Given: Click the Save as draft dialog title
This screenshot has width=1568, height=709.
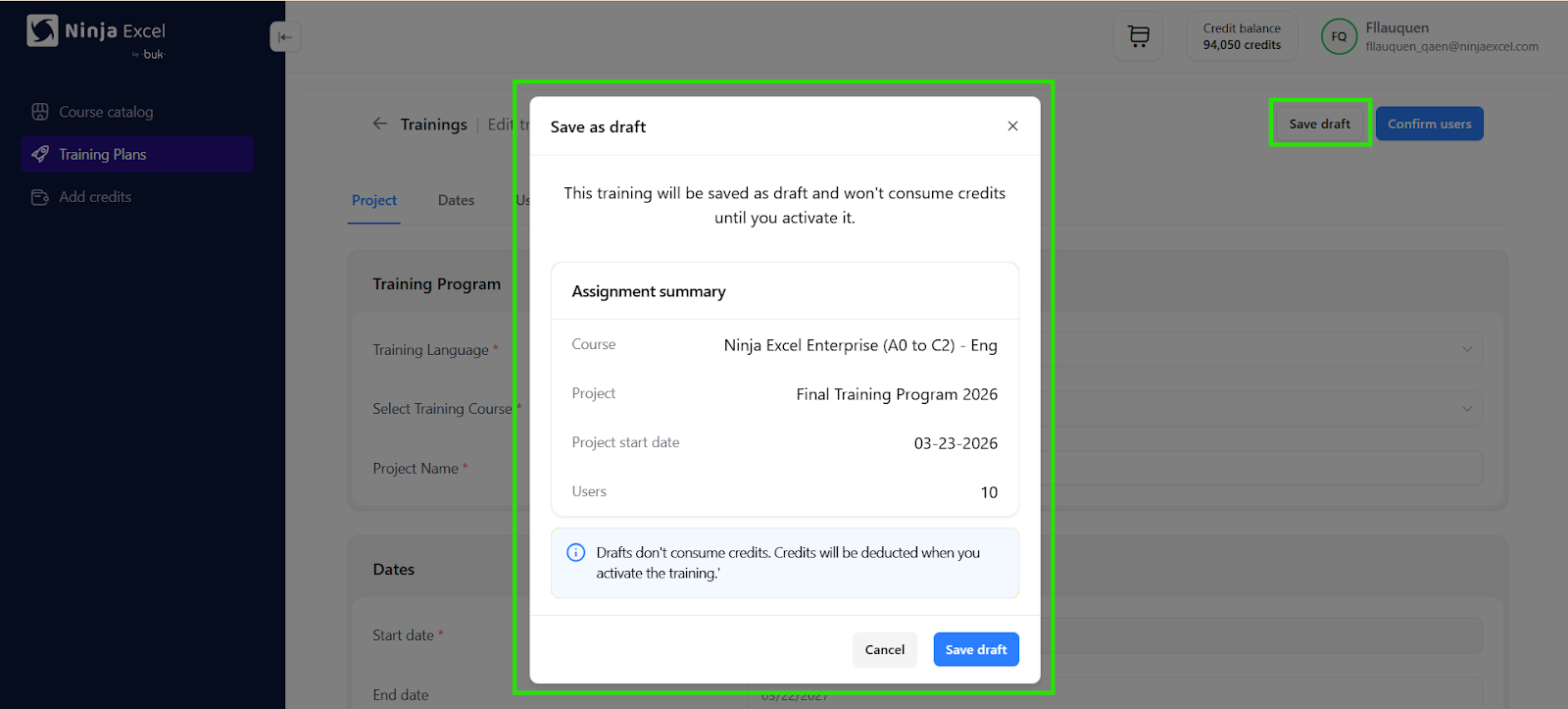Looking at the screenshot, I should [x=598, y=127].
